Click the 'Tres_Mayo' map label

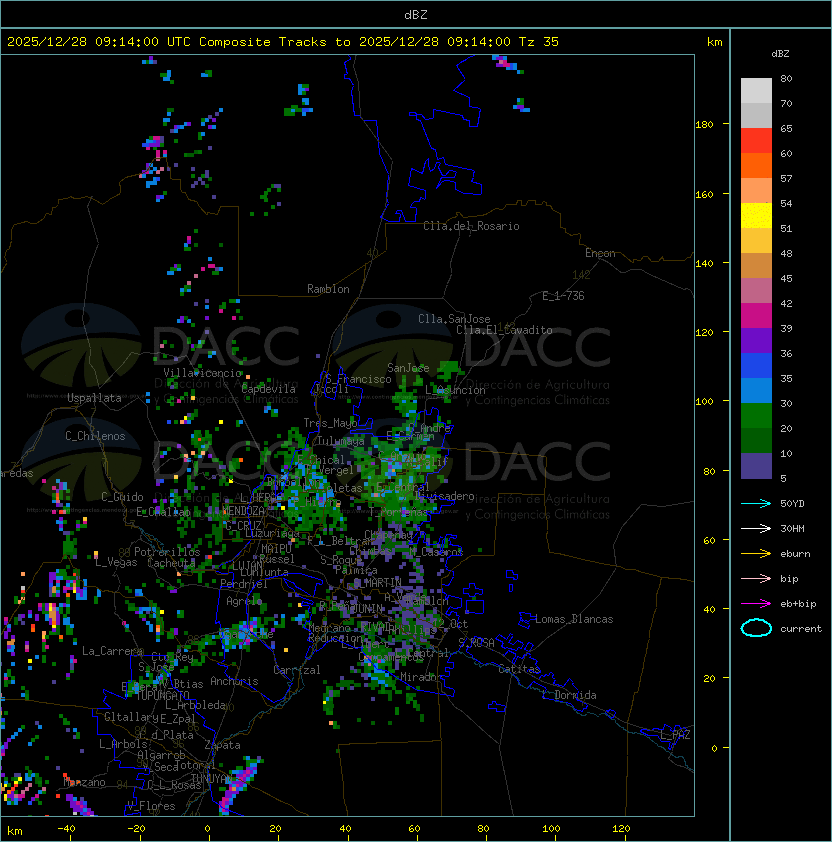(330, 423)
